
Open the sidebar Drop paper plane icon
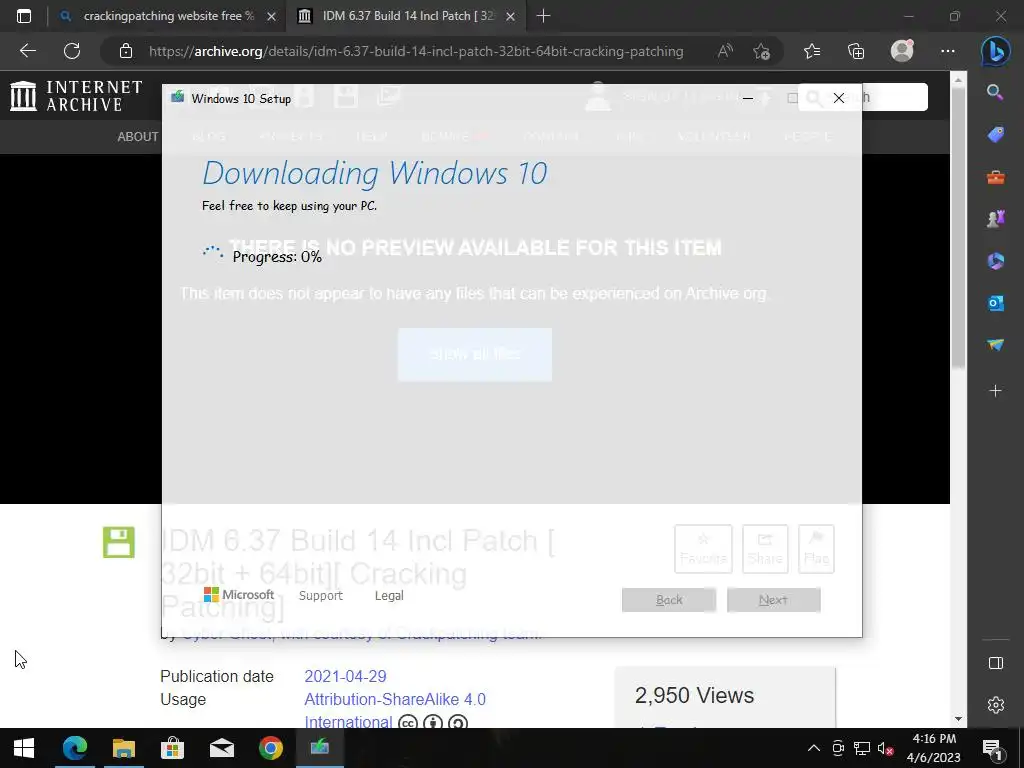(x=995, y=345)
